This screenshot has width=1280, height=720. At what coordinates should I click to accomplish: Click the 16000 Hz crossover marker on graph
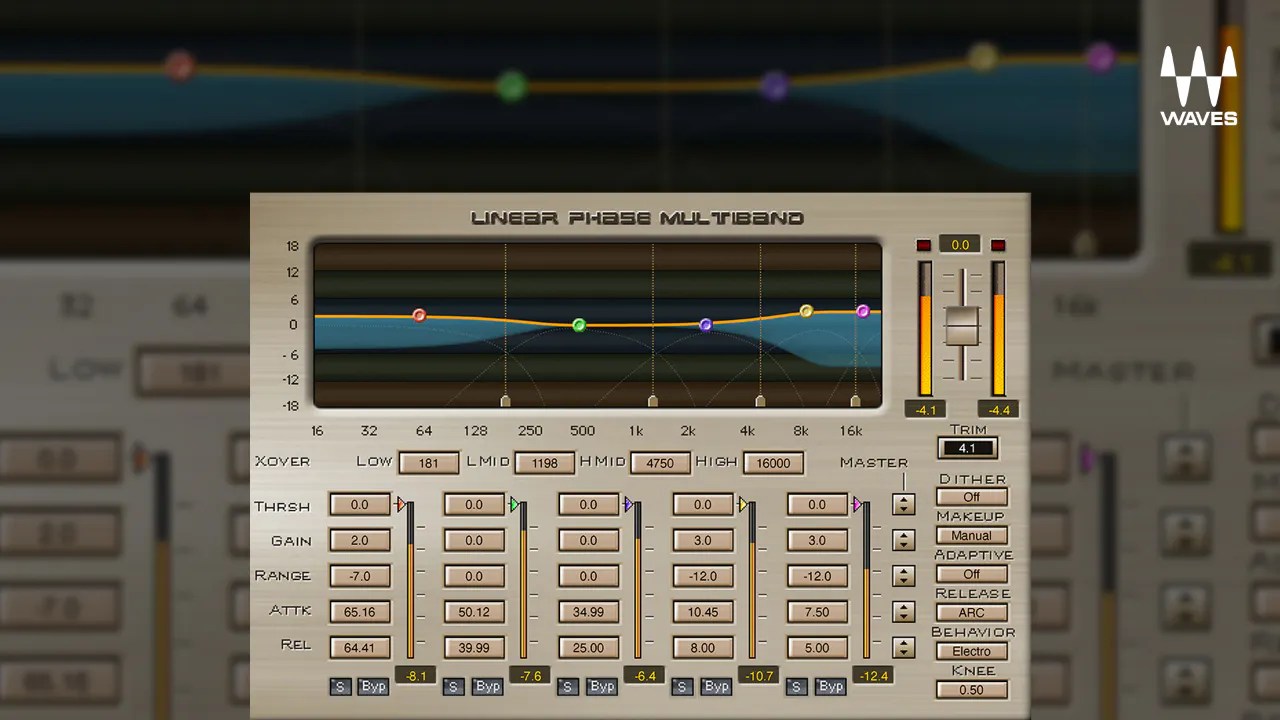click(855, 401)
